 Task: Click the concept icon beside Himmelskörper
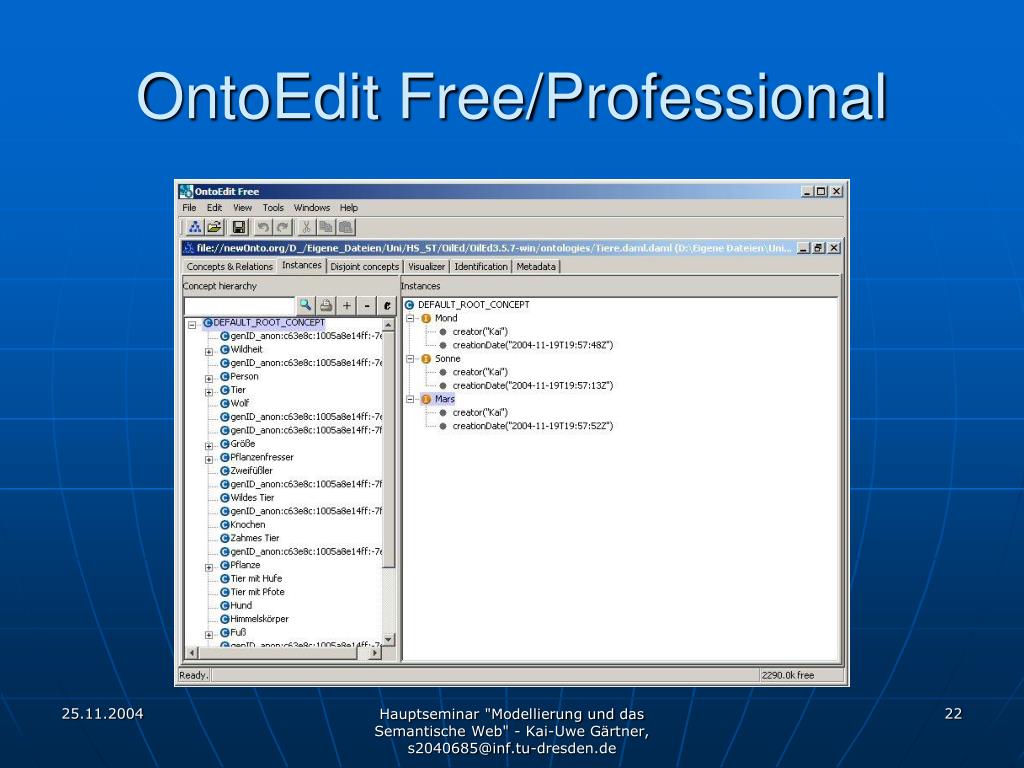point(225,619)
